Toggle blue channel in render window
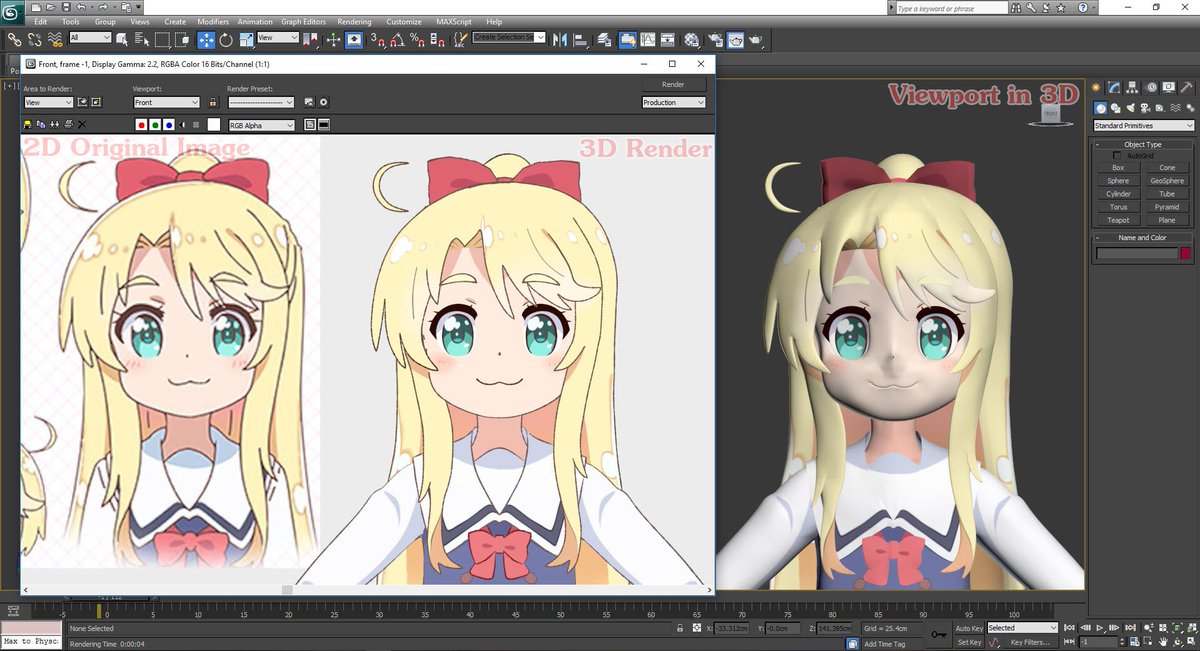This screenshot has width=1200, height=651. [x=169, y=125]
